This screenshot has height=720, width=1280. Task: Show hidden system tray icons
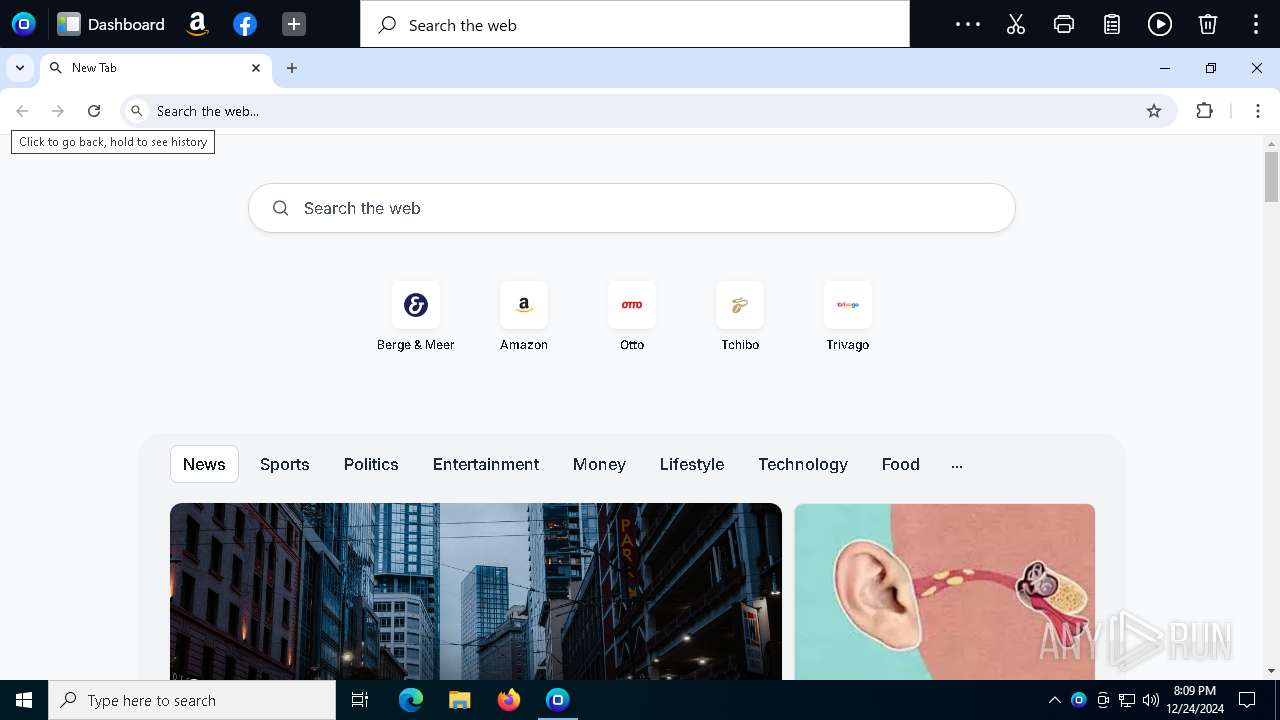coord(1054,700)
